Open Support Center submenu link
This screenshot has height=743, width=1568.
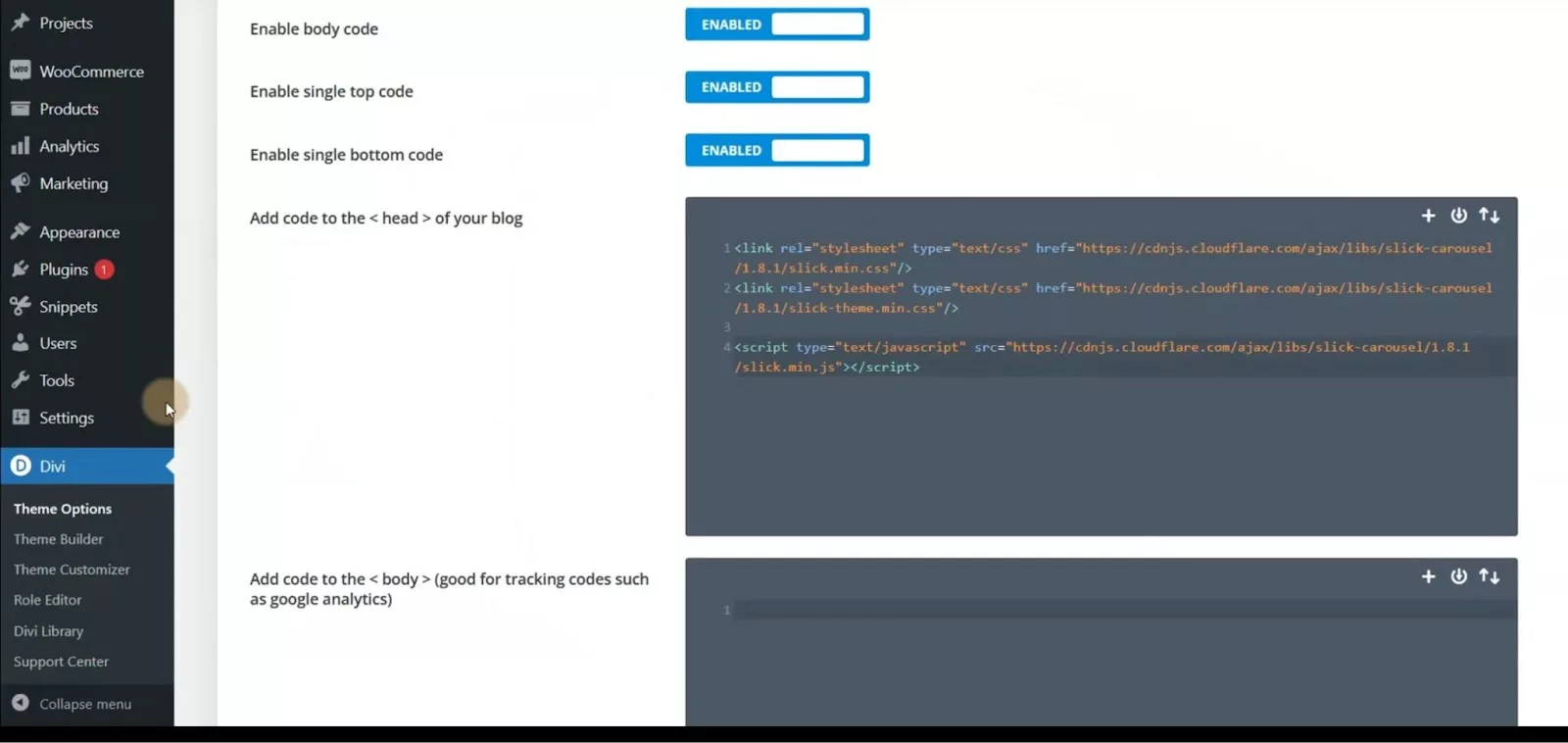(x=61, y=662)
